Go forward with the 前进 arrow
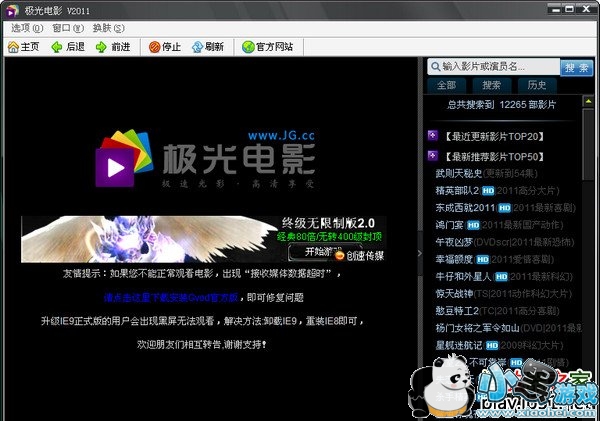Viewport: 600px width, 421px height. [112, 47]
